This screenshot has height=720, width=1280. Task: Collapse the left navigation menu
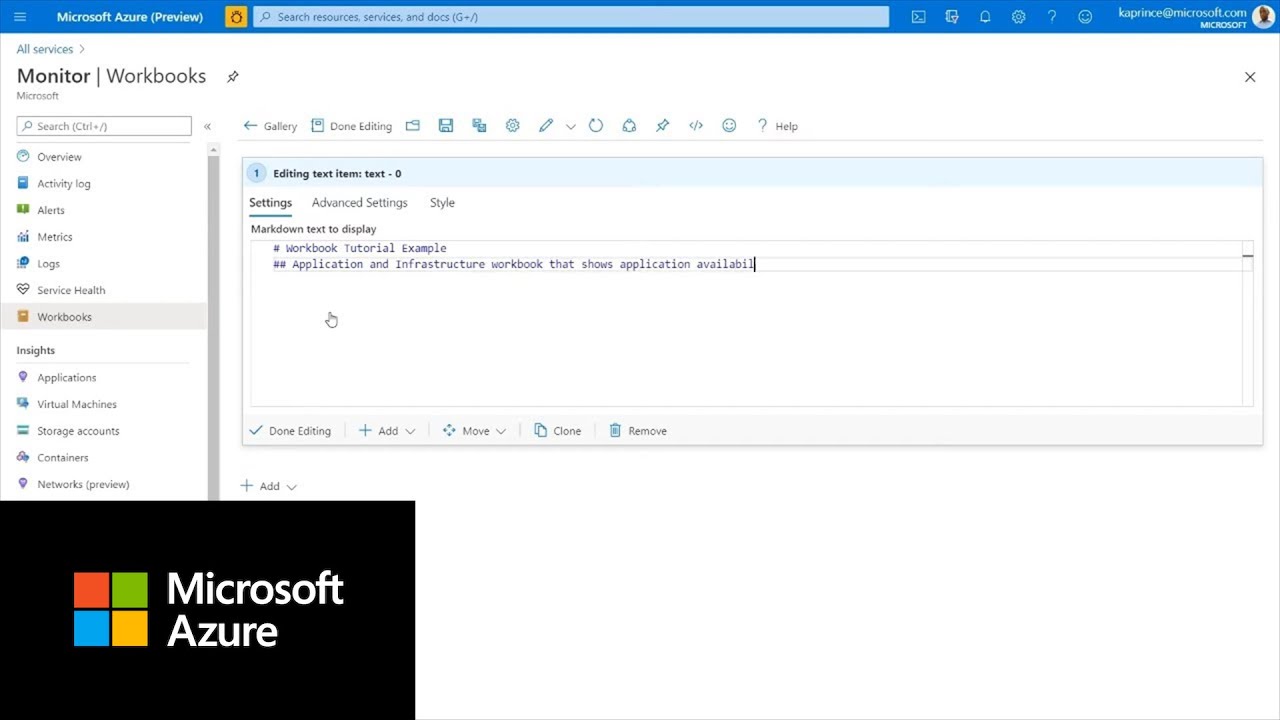tap(207, 126)
